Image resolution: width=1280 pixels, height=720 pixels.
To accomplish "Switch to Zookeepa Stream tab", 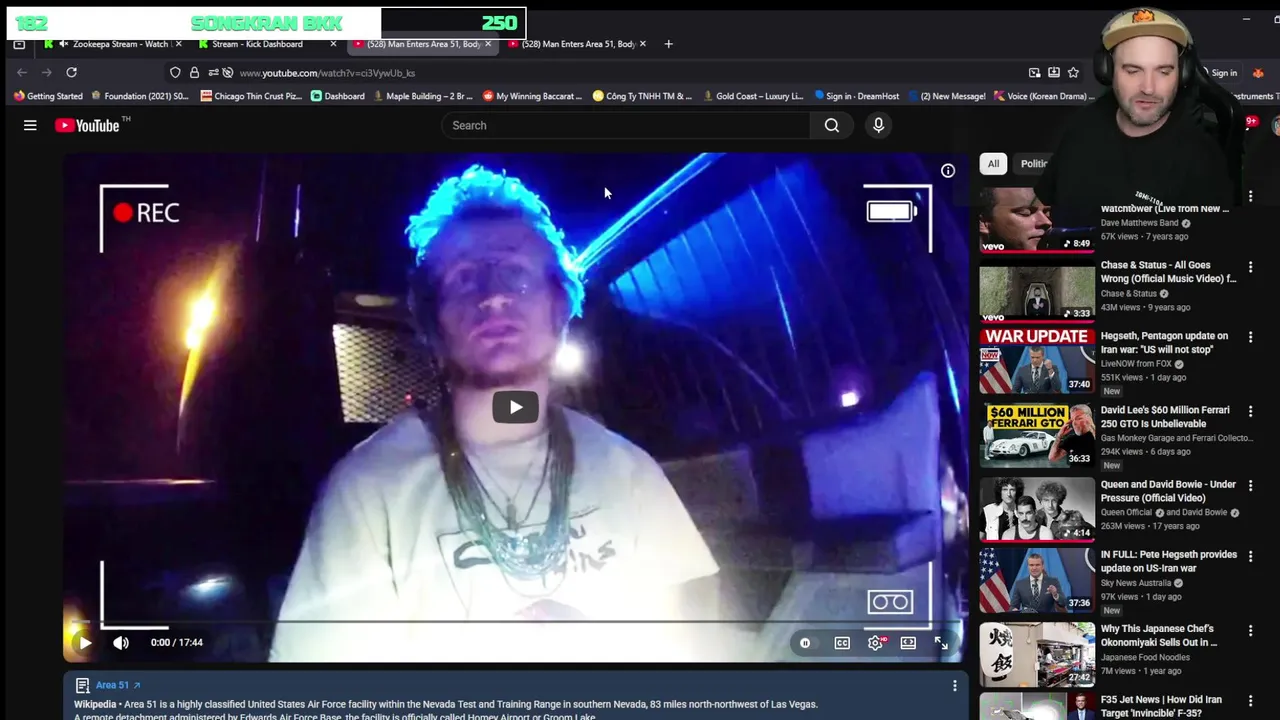I will pyautogui.click(x=113, y=44).
